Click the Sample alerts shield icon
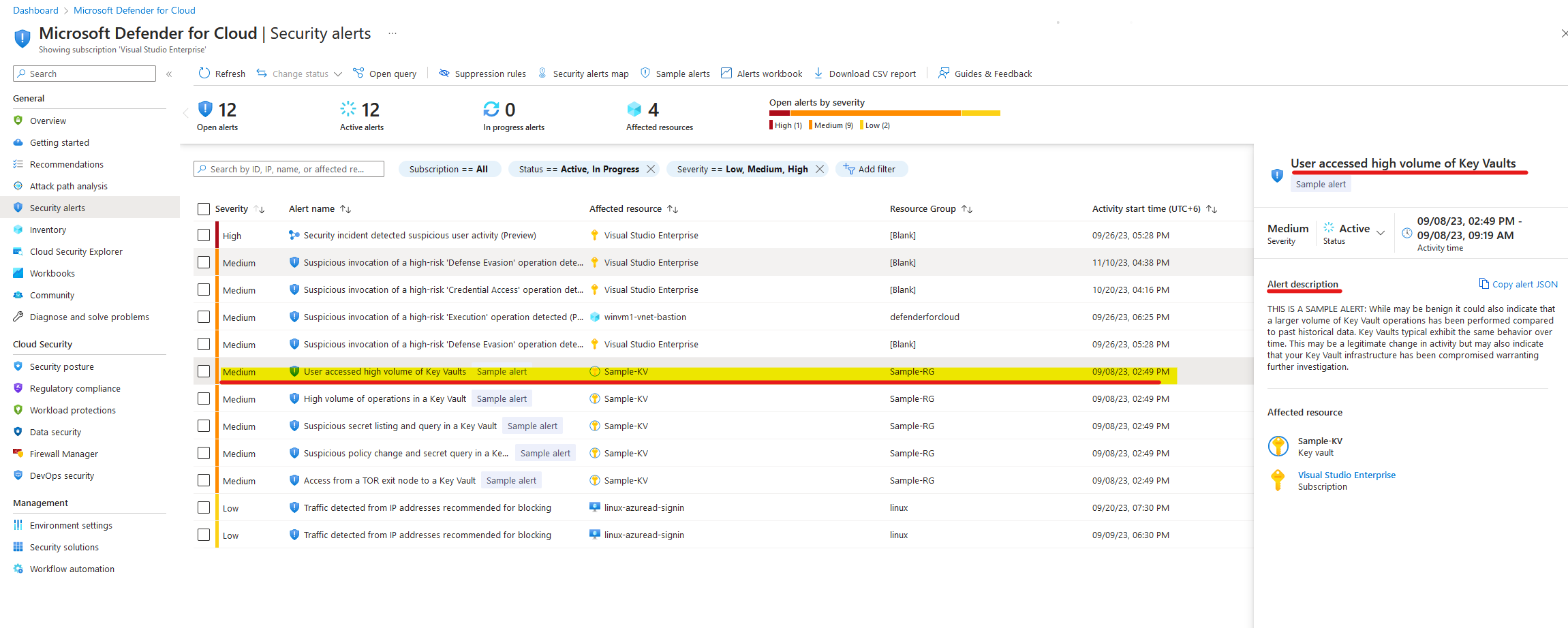Image resolution: width=1568 pixels, height=628 pixels. (645, 73)
